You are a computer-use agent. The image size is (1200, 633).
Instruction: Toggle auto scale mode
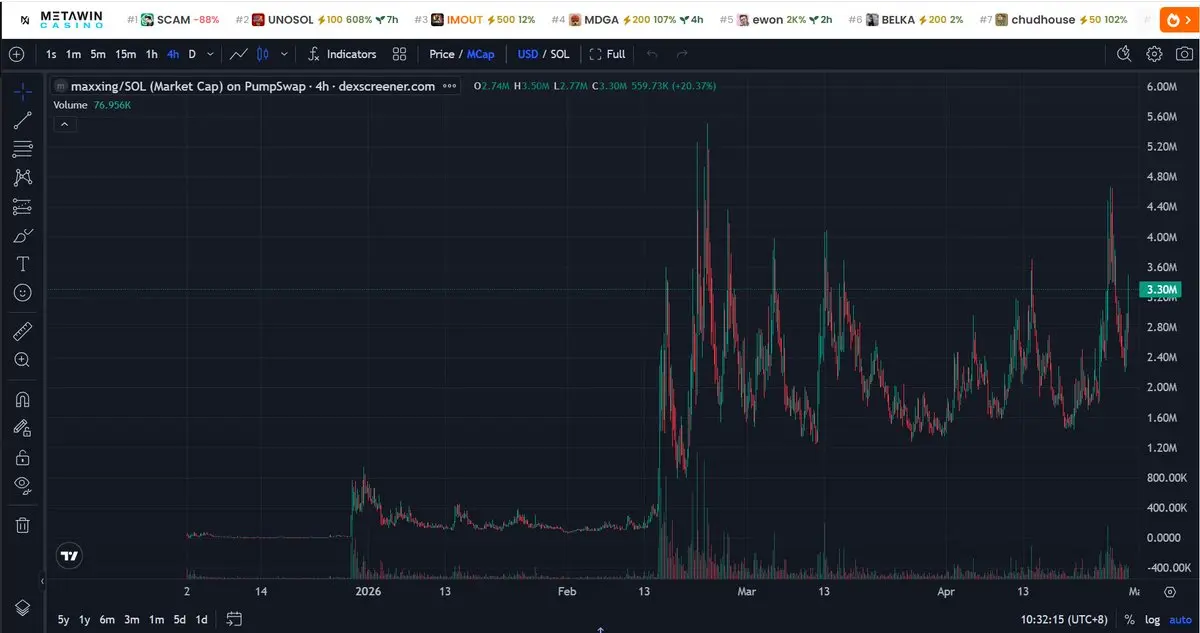[1181, 620]
